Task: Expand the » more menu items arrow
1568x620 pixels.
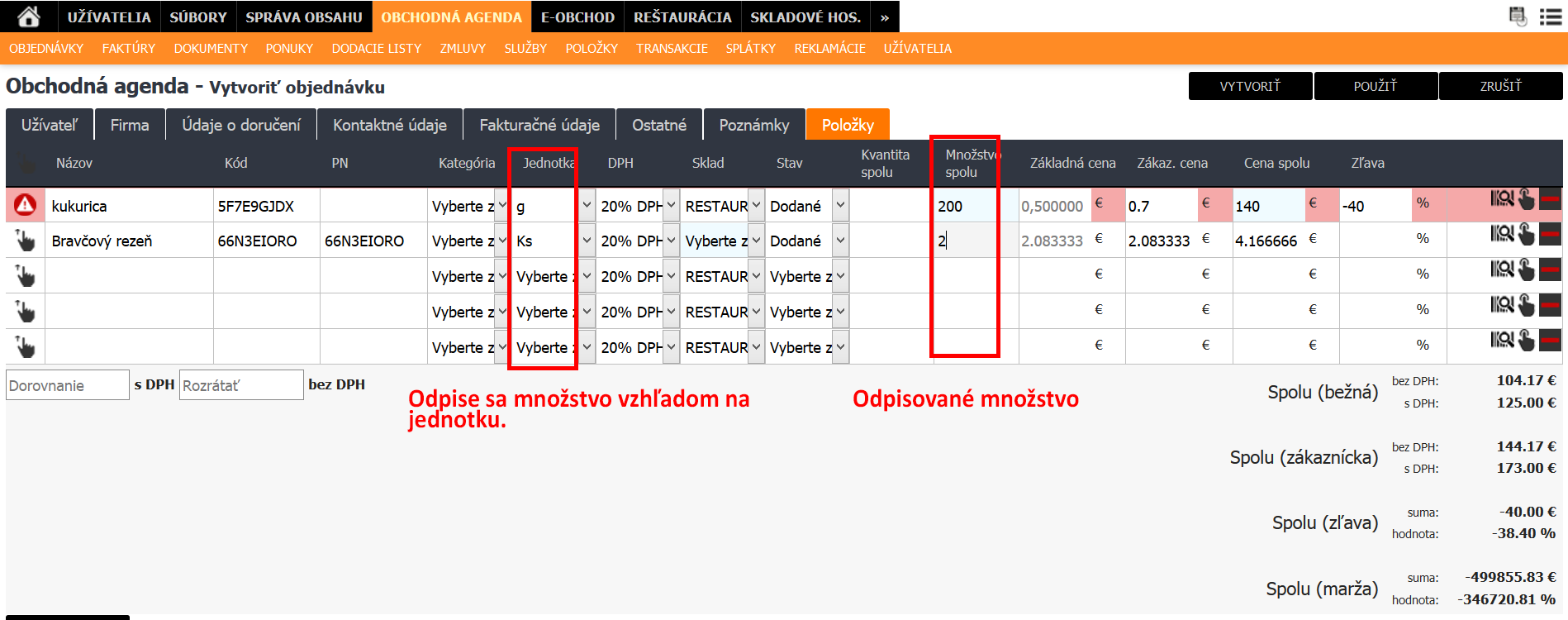Action: click(x=884, y=17)
